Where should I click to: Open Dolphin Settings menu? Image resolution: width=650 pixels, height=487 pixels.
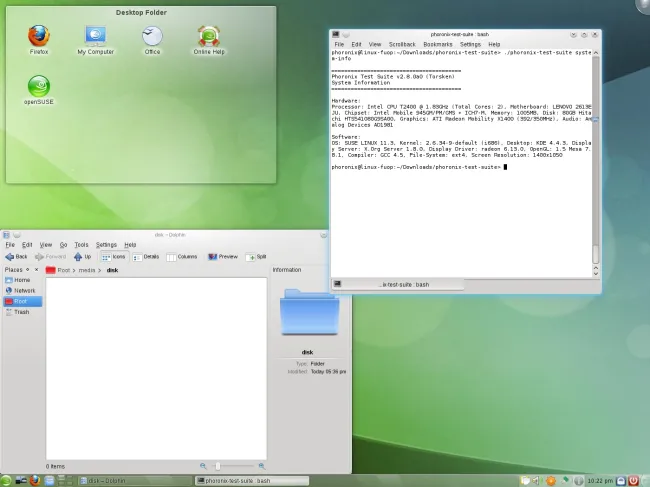click(x=106, y=245)
